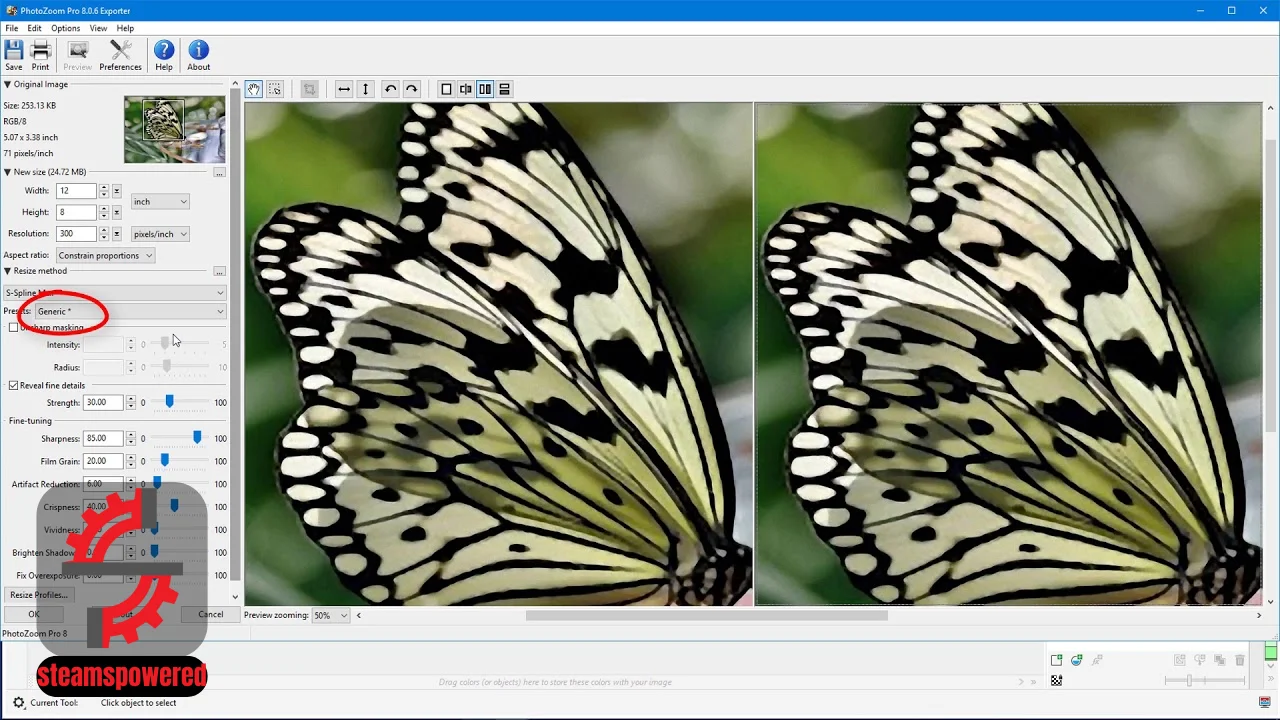Click the Film Grain value field
The image size is (1280, 720).
pyautogui.click(x=103, y=461)
